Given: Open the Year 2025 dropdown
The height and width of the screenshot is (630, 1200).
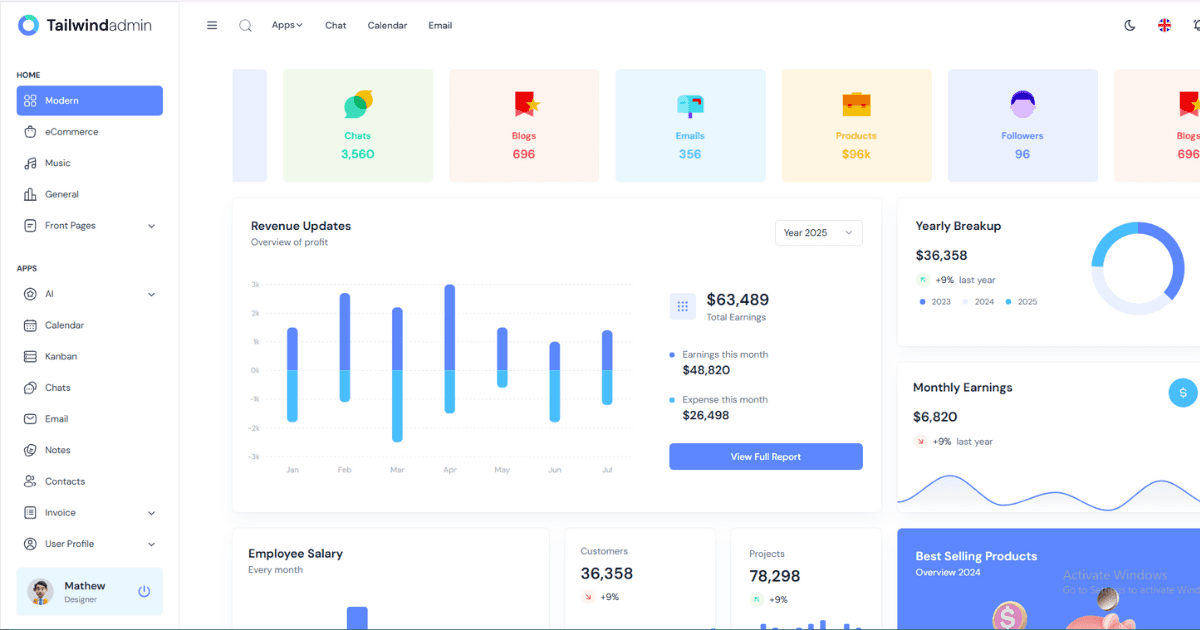Looking at the screenshot, I should tap(818, 233).
